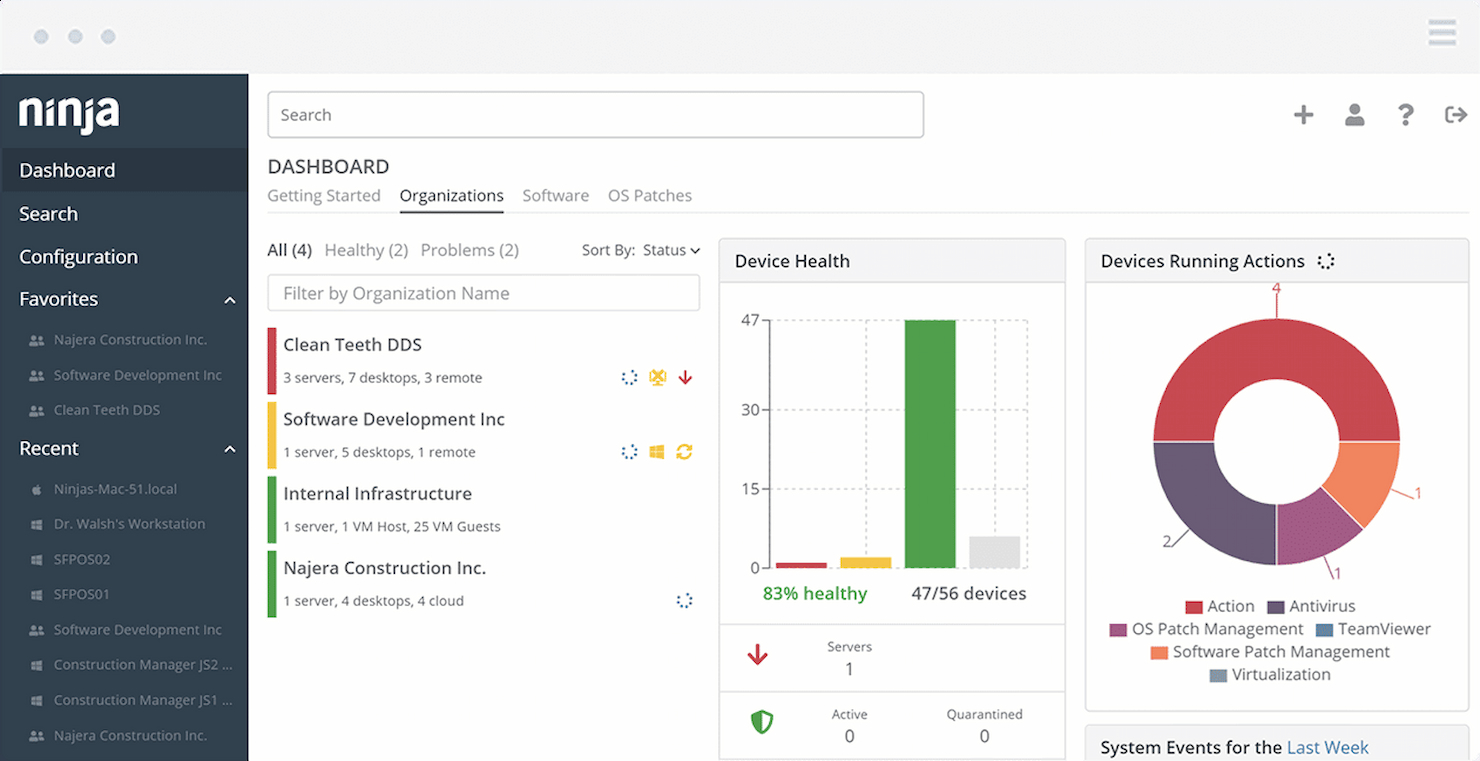Collapse the Favorites section
The image size is (1480, 761).
(229, 298)
